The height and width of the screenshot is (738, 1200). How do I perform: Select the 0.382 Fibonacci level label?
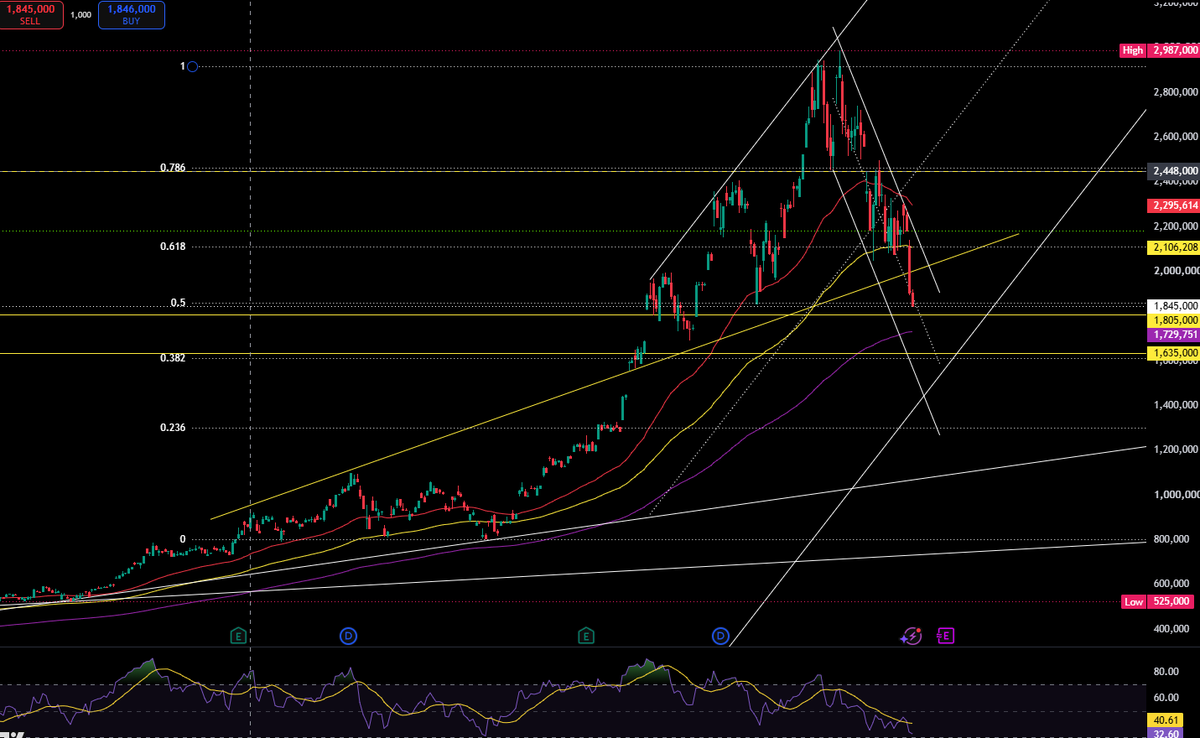tap(173, 357)
